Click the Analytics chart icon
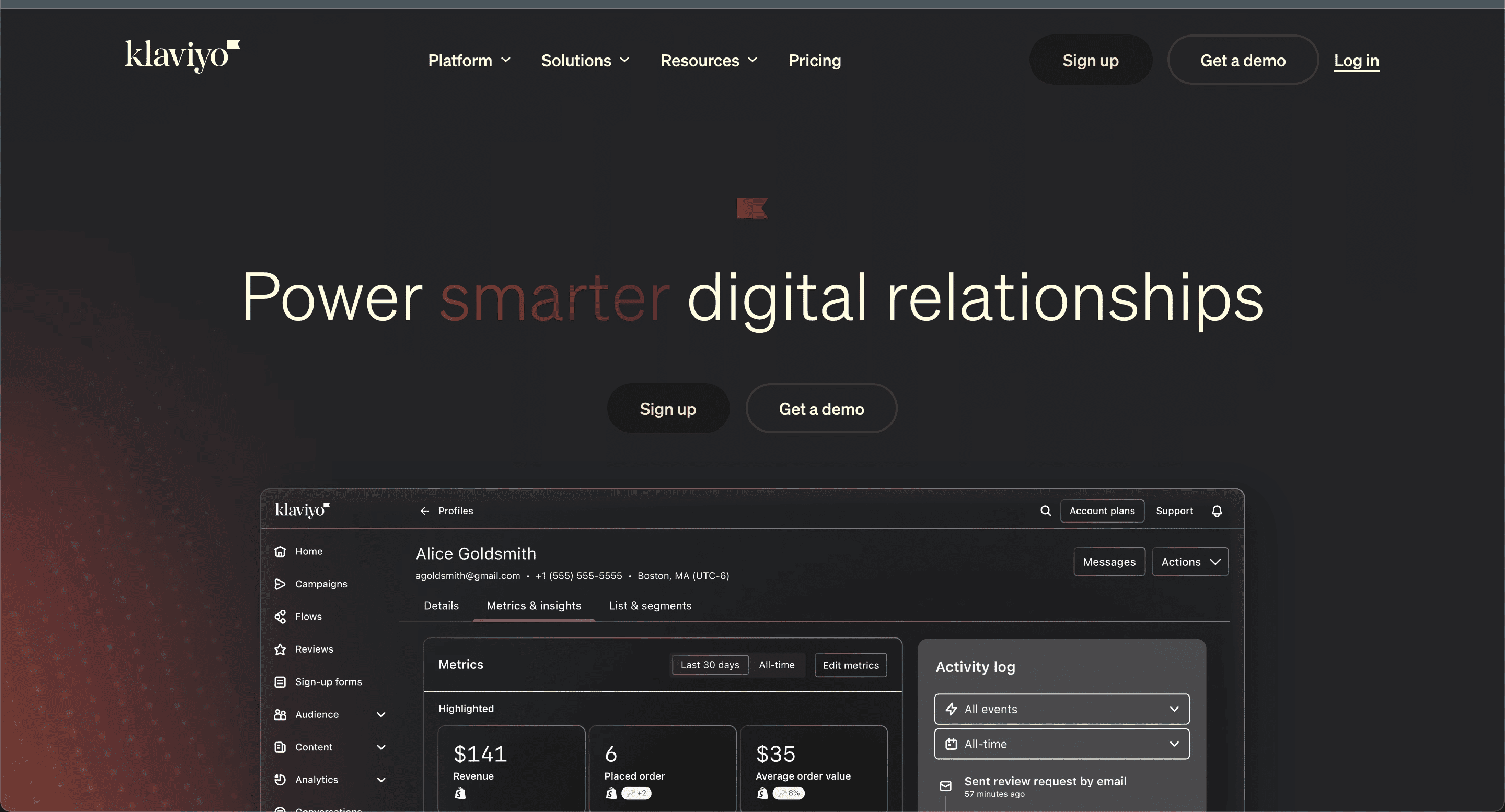Screen dimensions: 1505x812 pyautogui.click(x=280, y=779)
